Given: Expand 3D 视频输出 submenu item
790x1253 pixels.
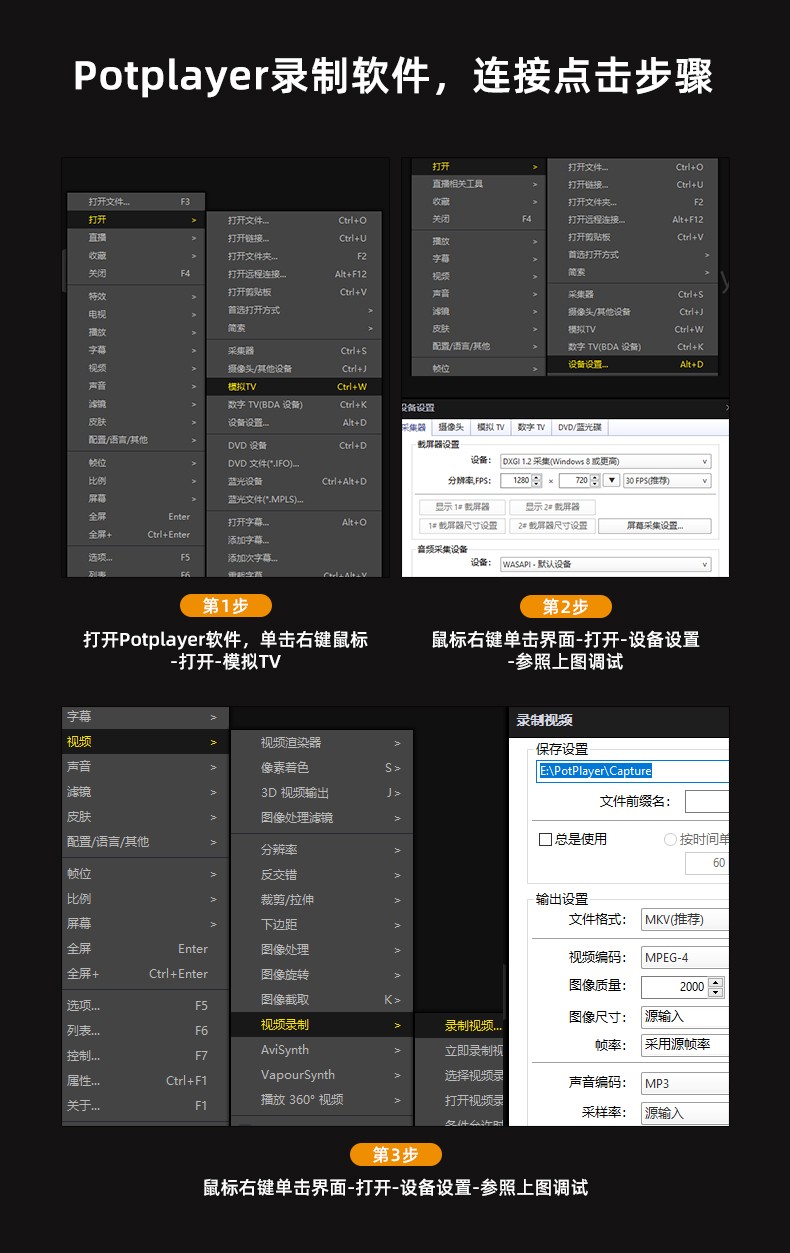Looking at the screenshot, I should (322, 793).
